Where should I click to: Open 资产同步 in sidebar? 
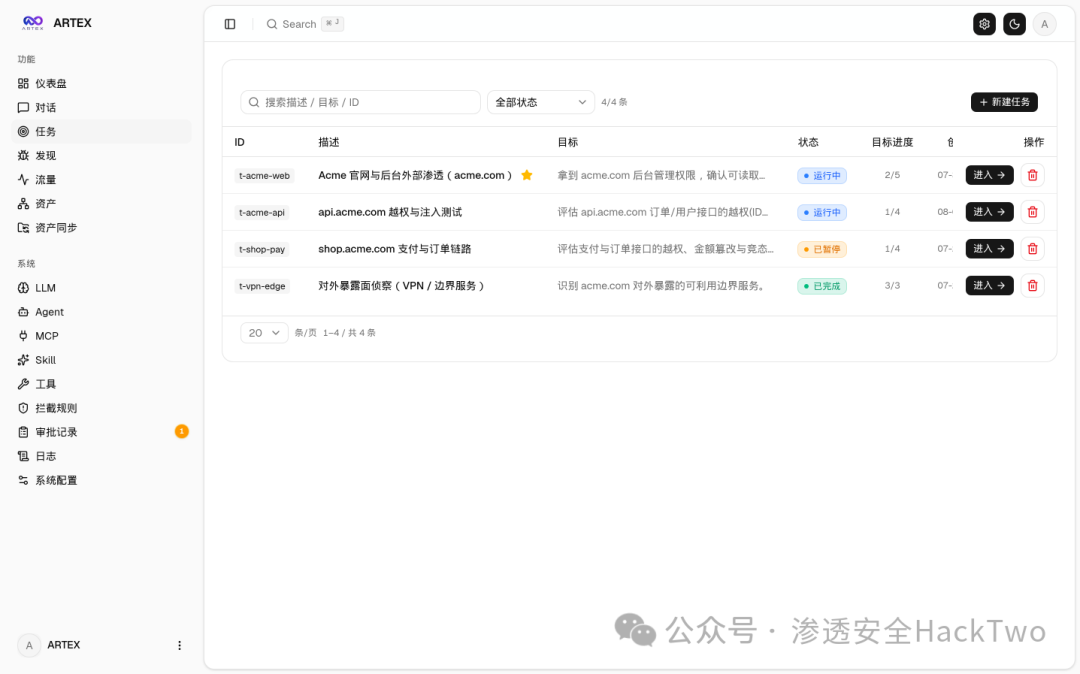coord(101,228)
